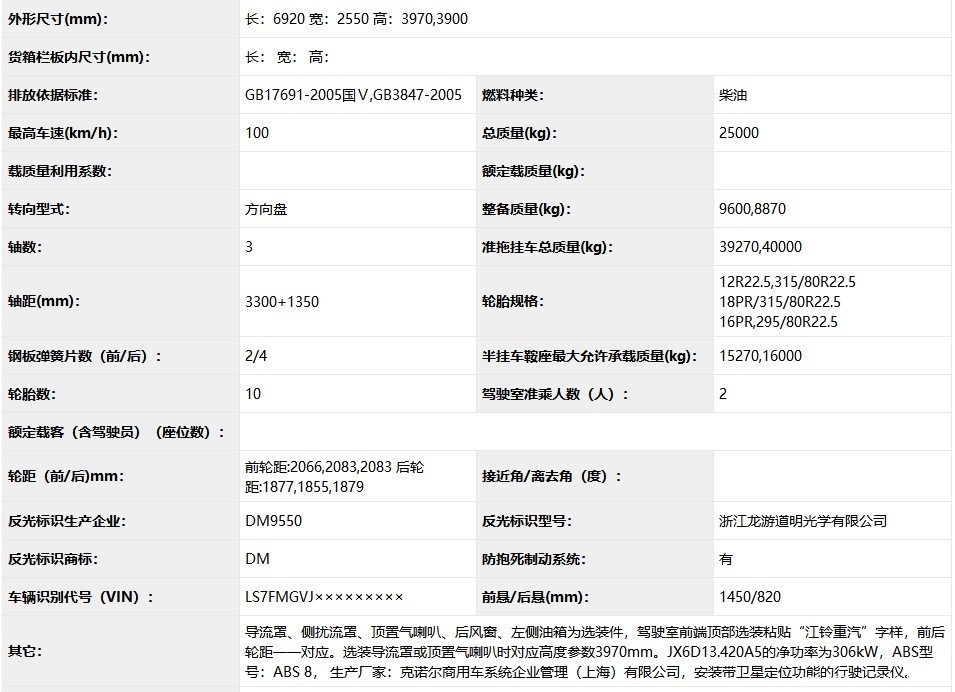The width and height of the screenshot is (955, 692).
Task: Click the wheelbase value 3300+1350
Action: click(282, 301)
